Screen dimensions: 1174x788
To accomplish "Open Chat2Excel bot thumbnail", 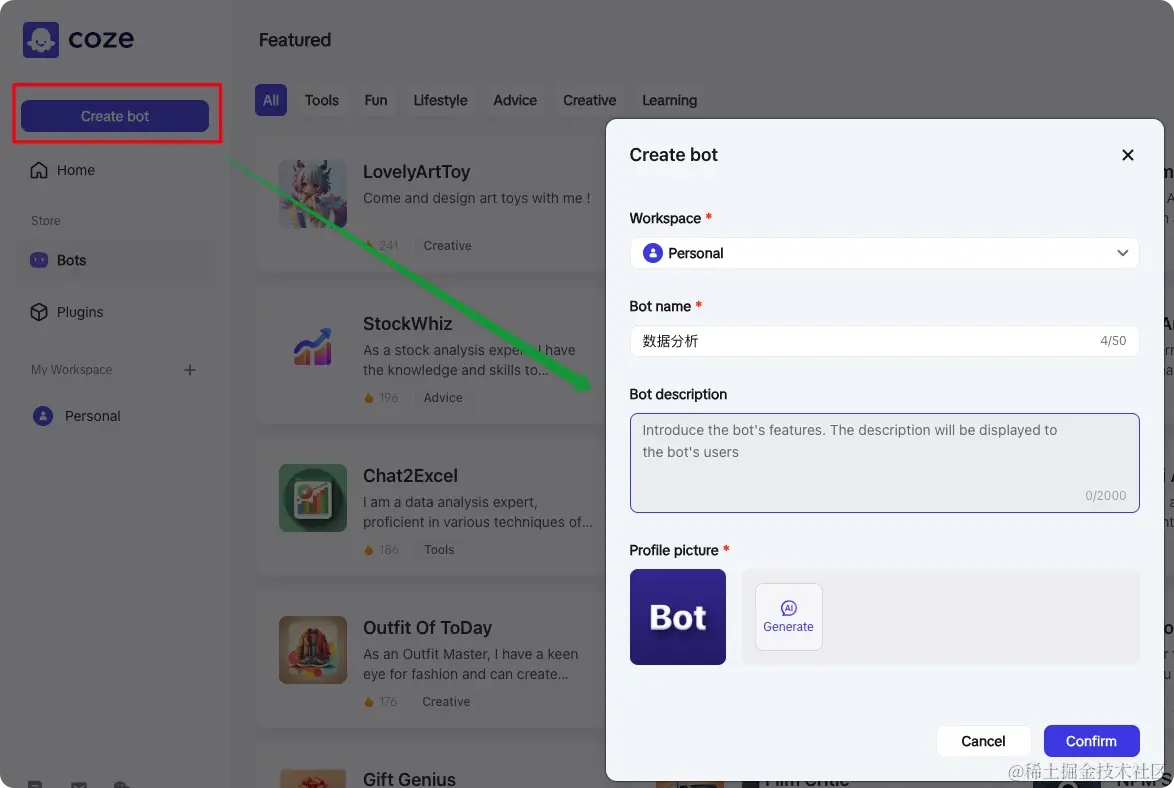I will (x=313, y=498).
